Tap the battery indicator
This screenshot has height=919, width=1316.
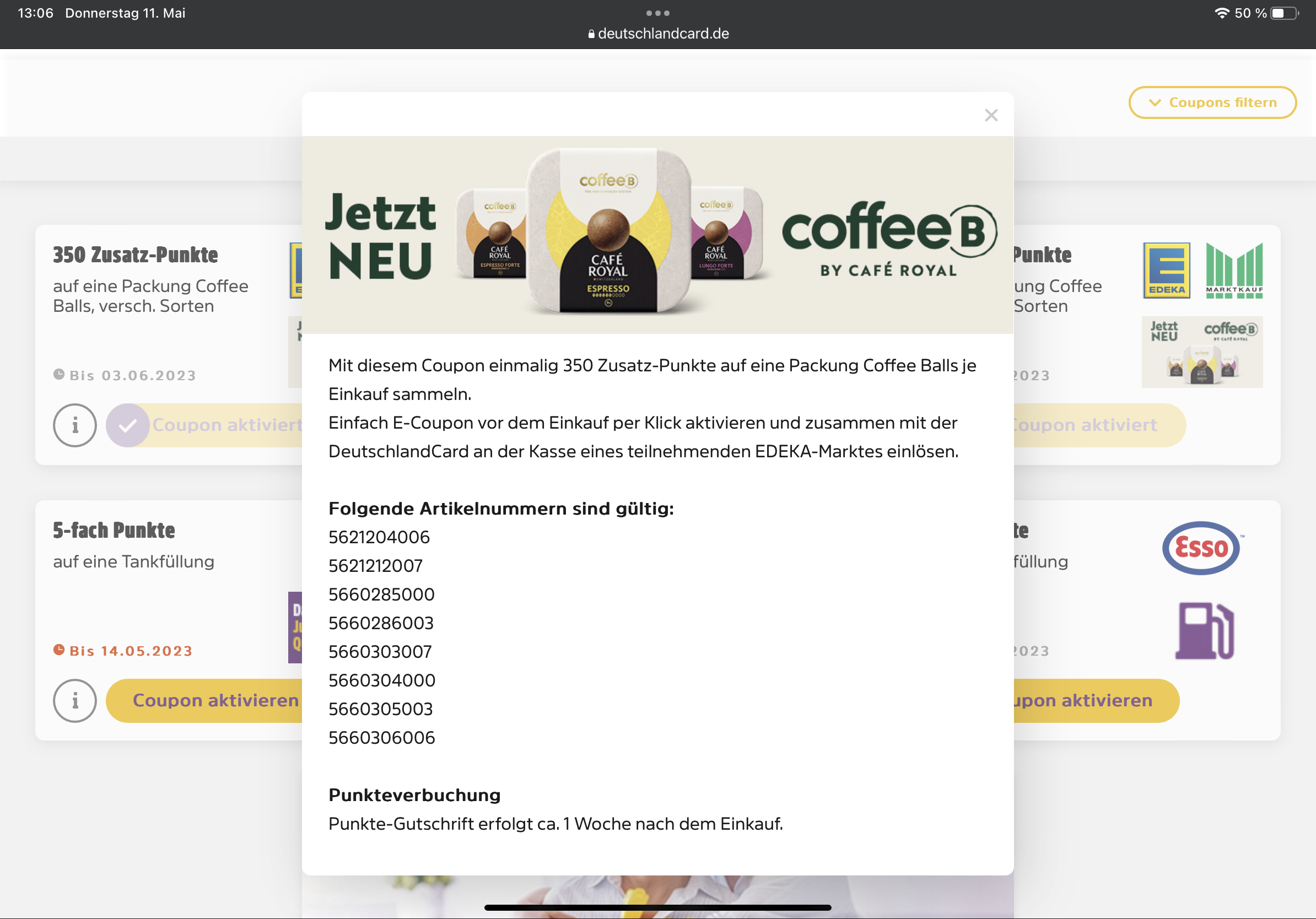1284,13
